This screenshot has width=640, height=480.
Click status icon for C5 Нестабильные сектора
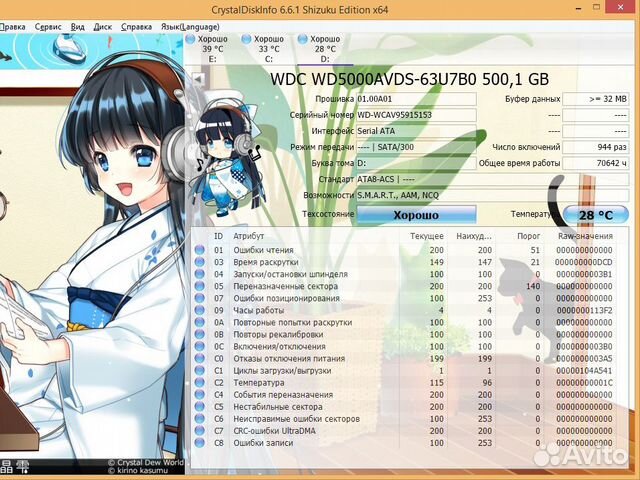200,407
